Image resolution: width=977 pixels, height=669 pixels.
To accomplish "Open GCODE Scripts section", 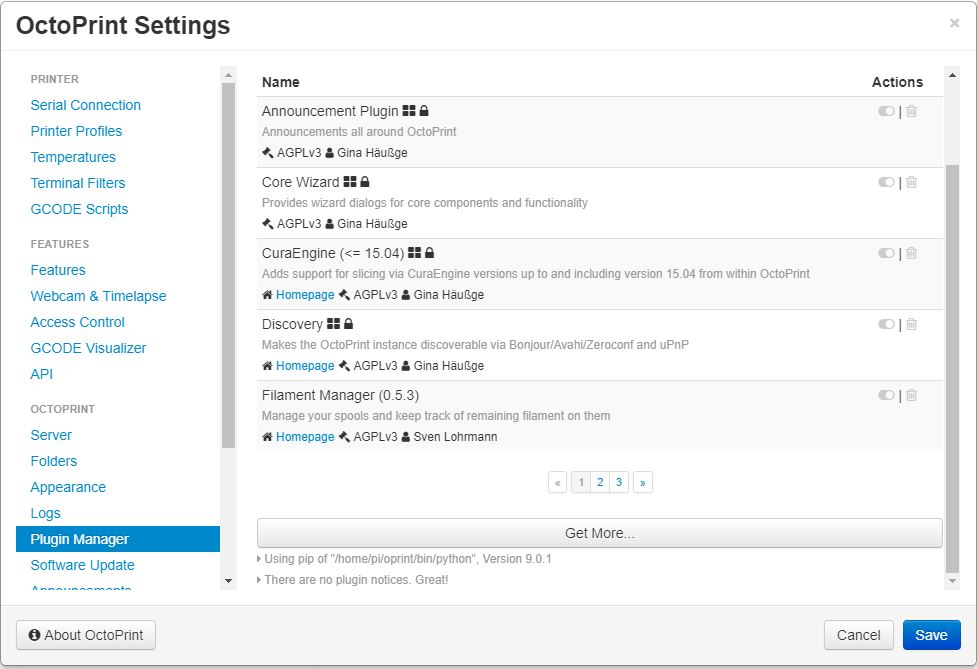I will [x=80, y=209].
